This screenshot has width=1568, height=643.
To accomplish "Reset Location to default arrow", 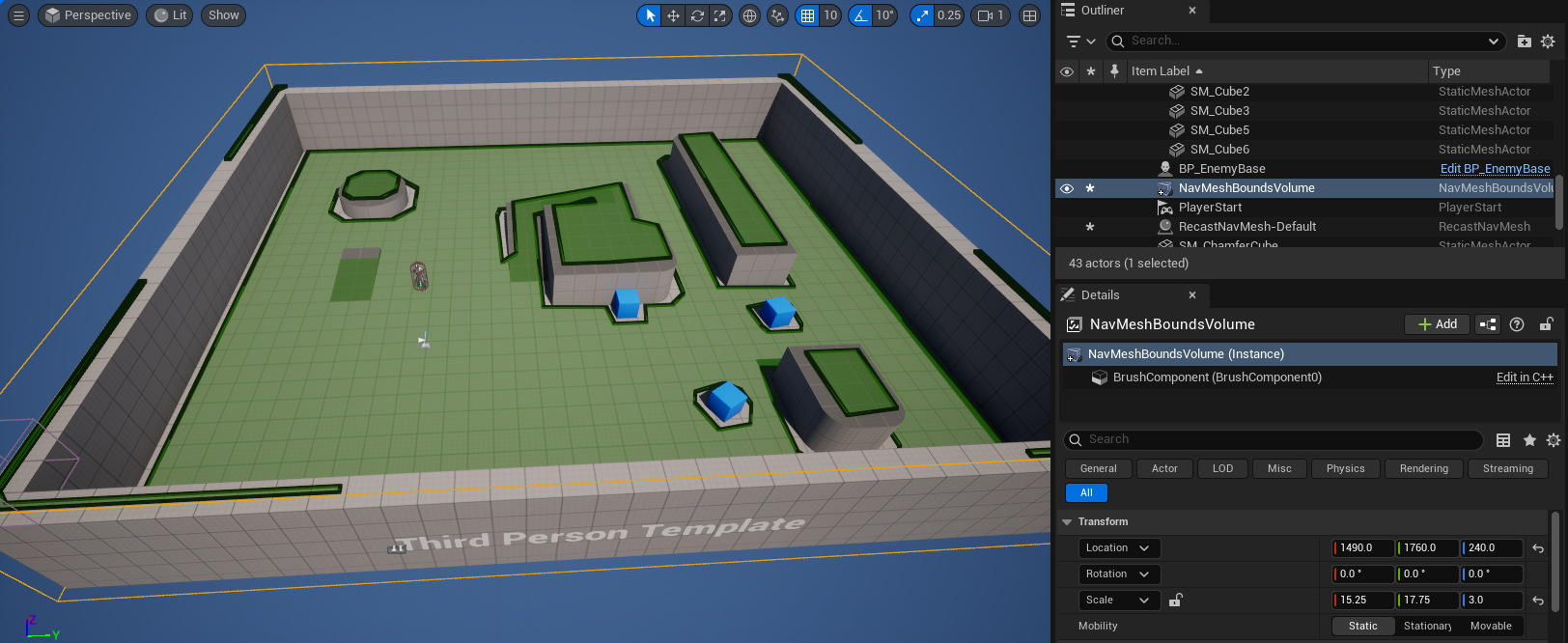I will click(1538, 548).
